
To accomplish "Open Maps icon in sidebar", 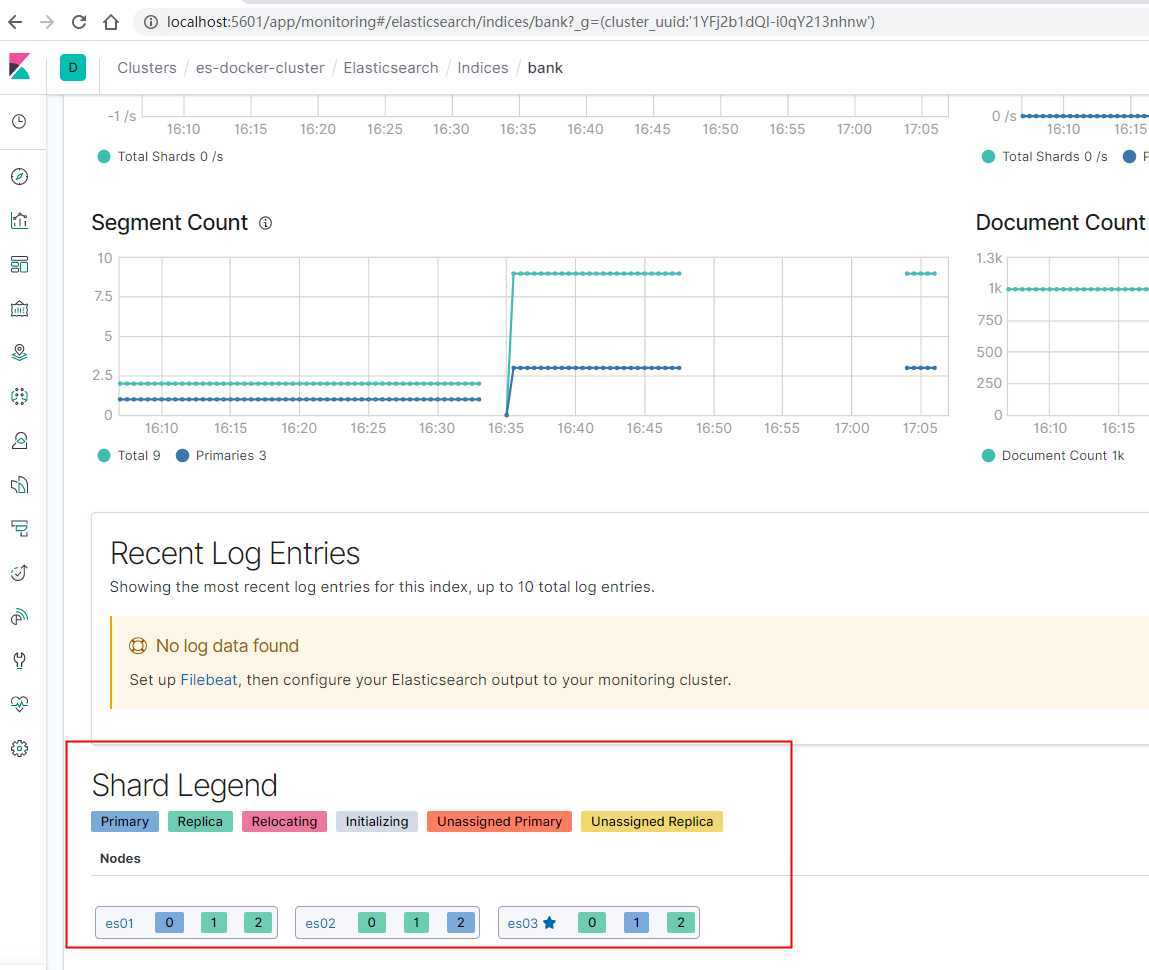I will (20, 352).
